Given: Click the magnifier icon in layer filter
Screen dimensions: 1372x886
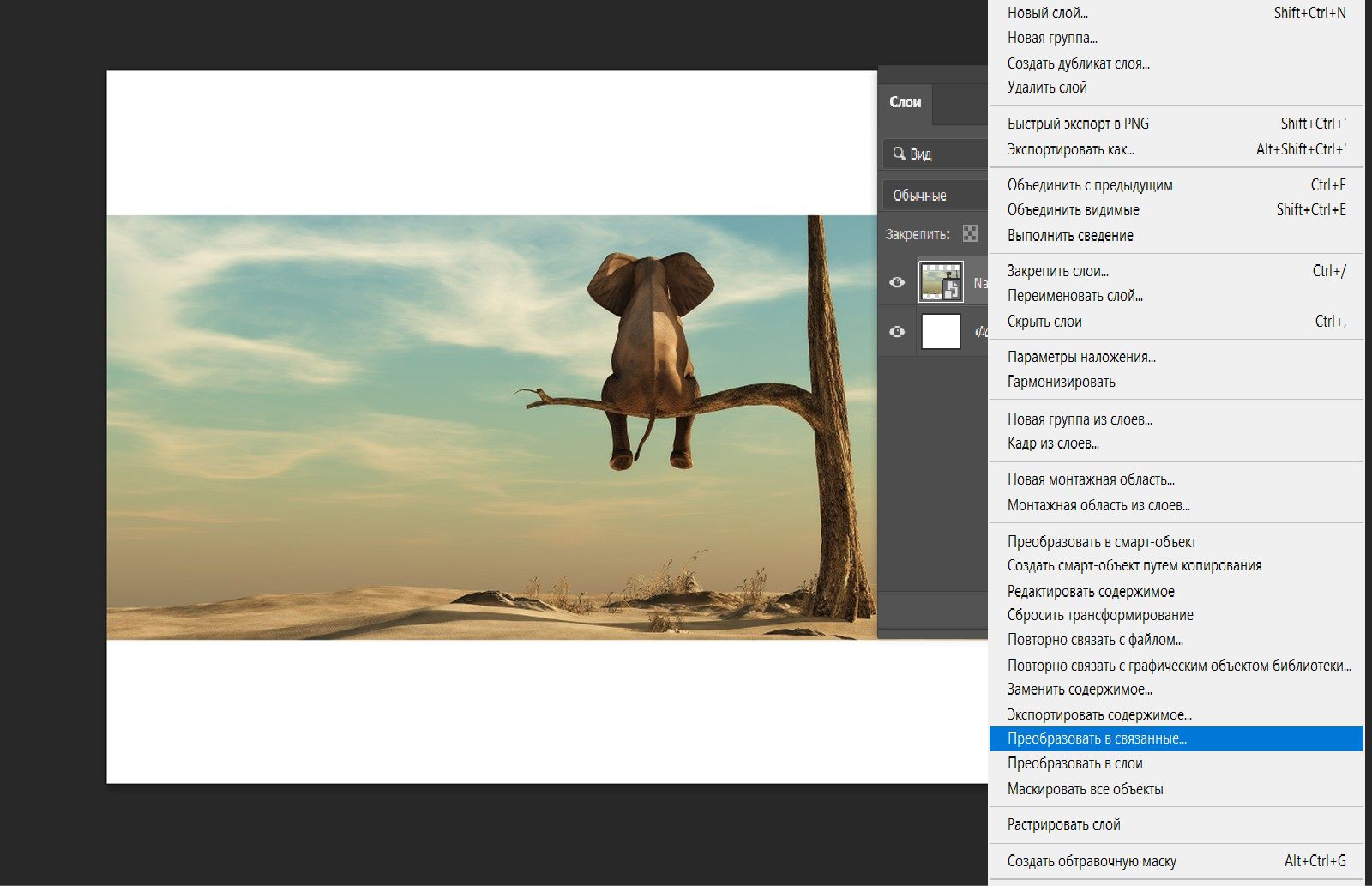Looking at the screenshot, I should click(899, 154).
